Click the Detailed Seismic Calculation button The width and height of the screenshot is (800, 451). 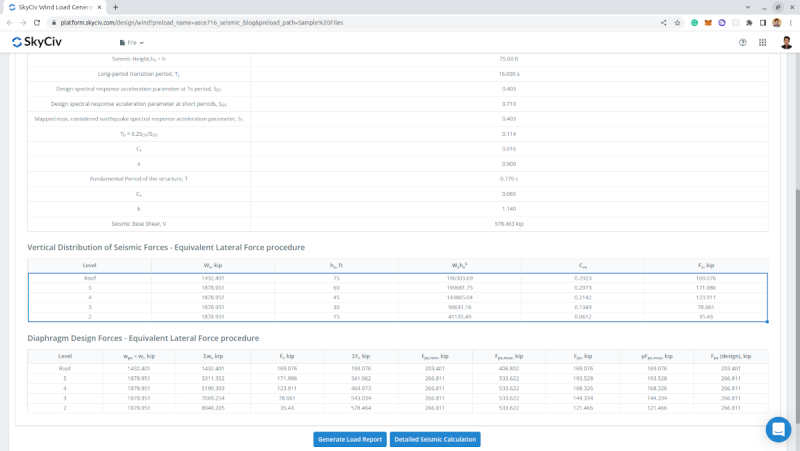434,439
